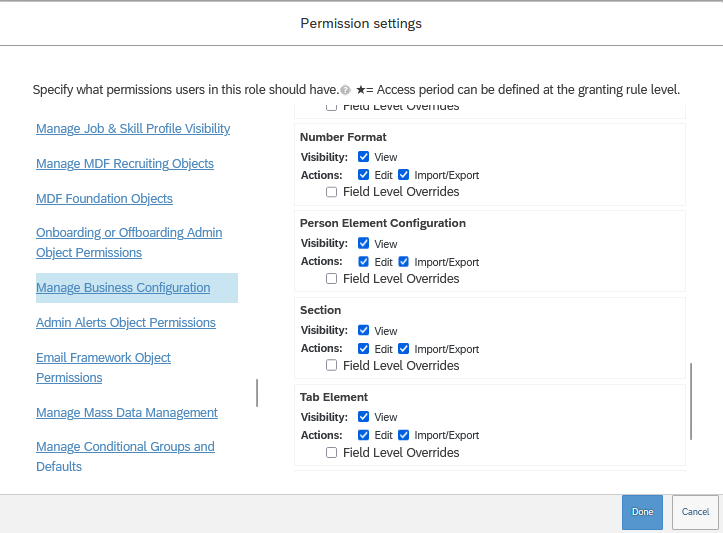The image size is (723, 533).
Task: Toggle Import/Export for Section
Action: 403,349
